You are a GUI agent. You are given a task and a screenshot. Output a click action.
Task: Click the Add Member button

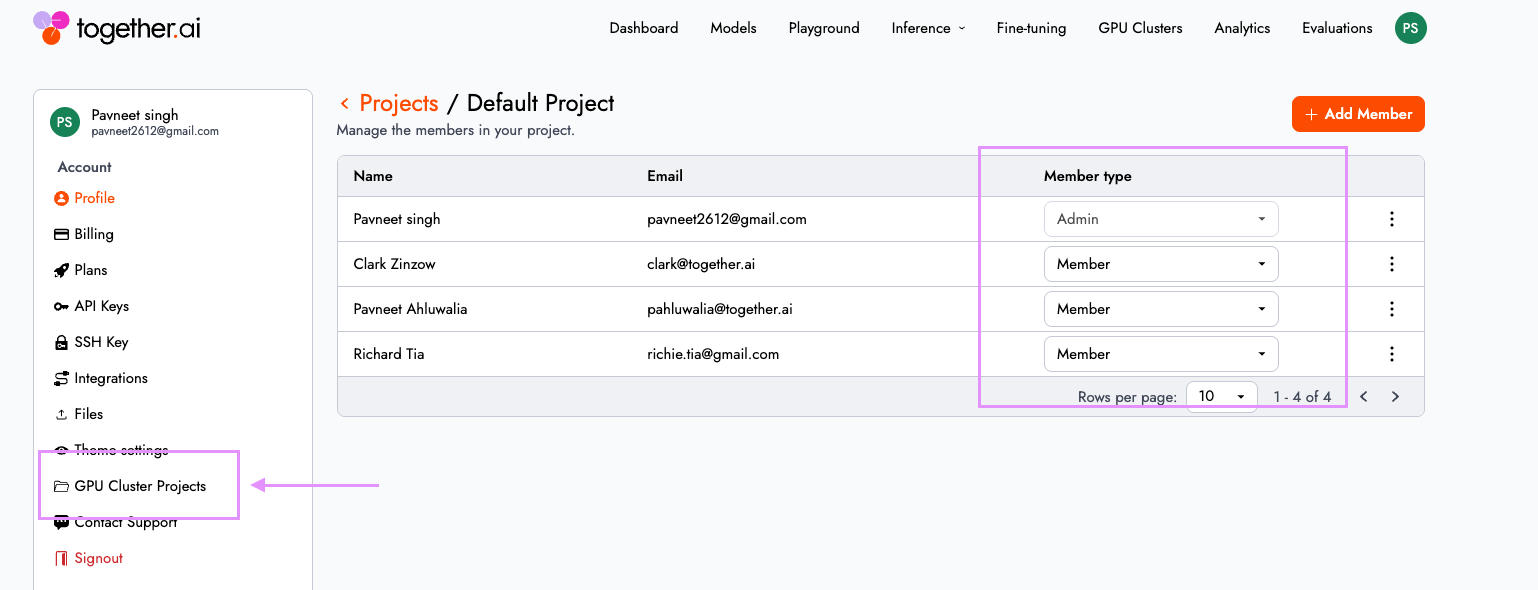tap(1358, 114)
